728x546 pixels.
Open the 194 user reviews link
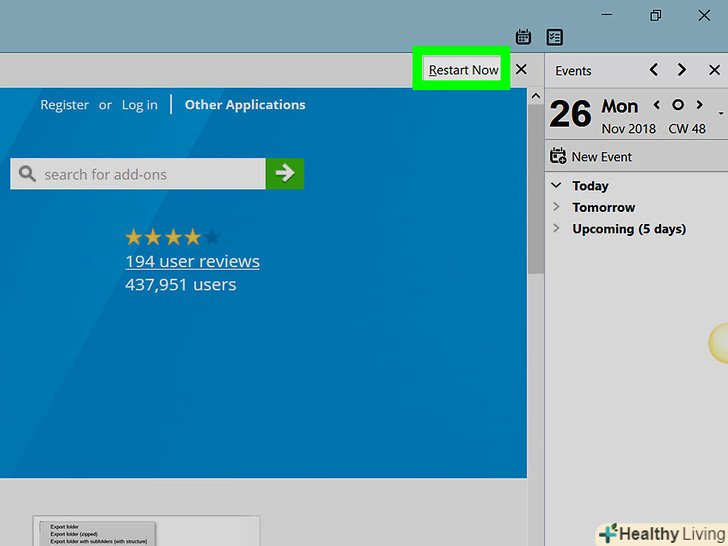click(x=192, y=261)
